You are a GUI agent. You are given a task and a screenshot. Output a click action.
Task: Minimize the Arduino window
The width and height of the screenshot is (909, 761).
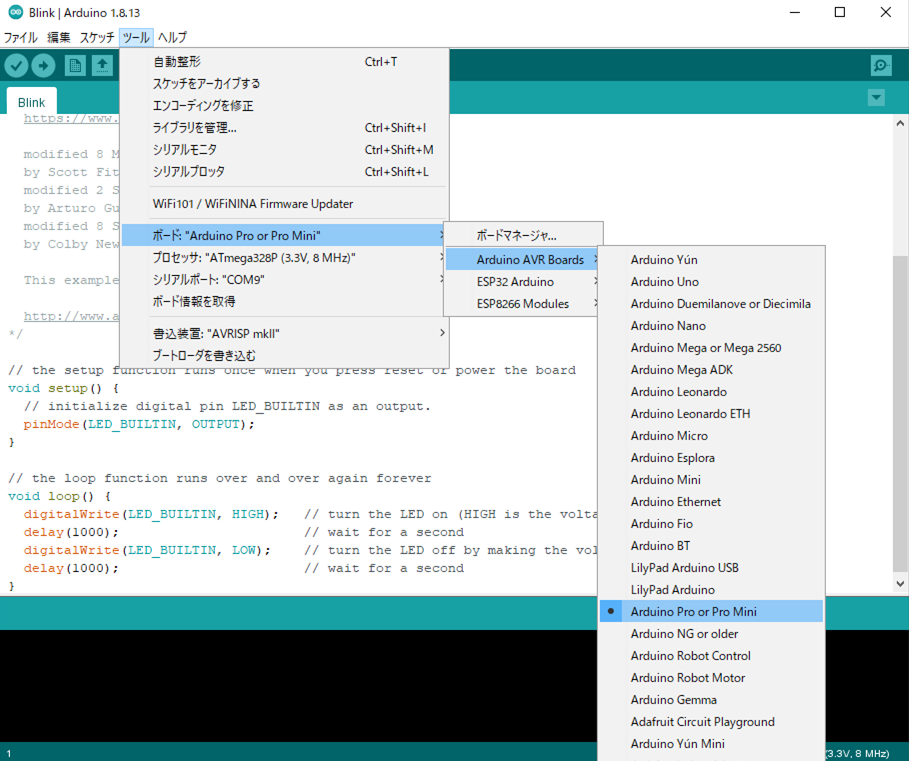[795, 12]
